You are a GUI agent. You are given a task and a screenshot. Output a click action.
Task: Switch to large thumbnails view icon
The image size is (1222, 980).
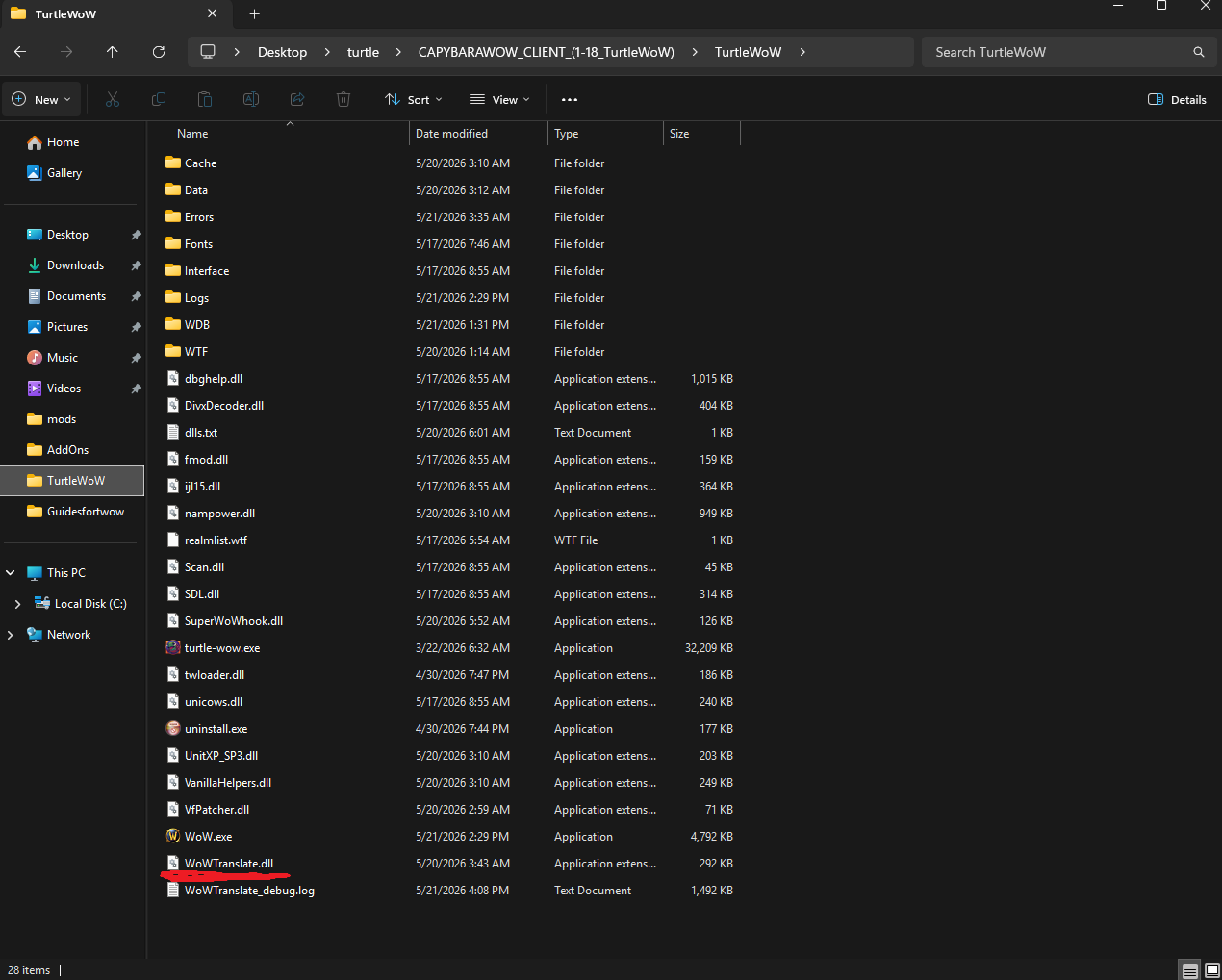click(1212, 970)
